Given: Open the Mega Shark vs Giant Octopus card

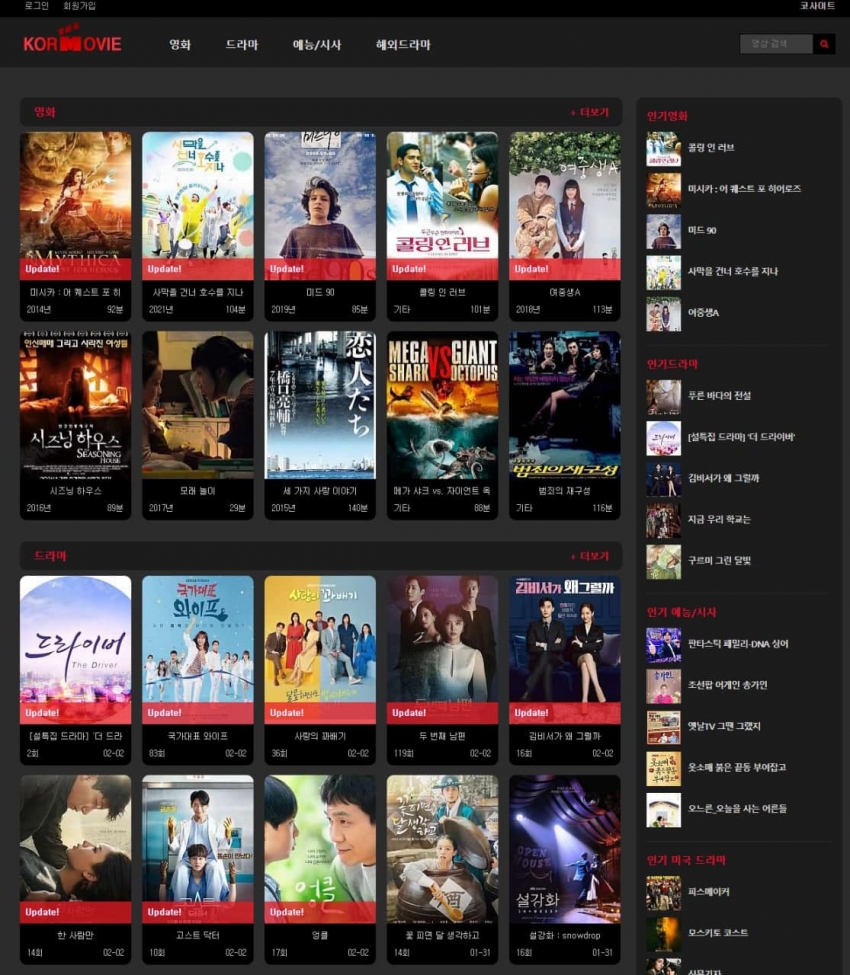Looking at the screenshot, I should coord(442,425).
